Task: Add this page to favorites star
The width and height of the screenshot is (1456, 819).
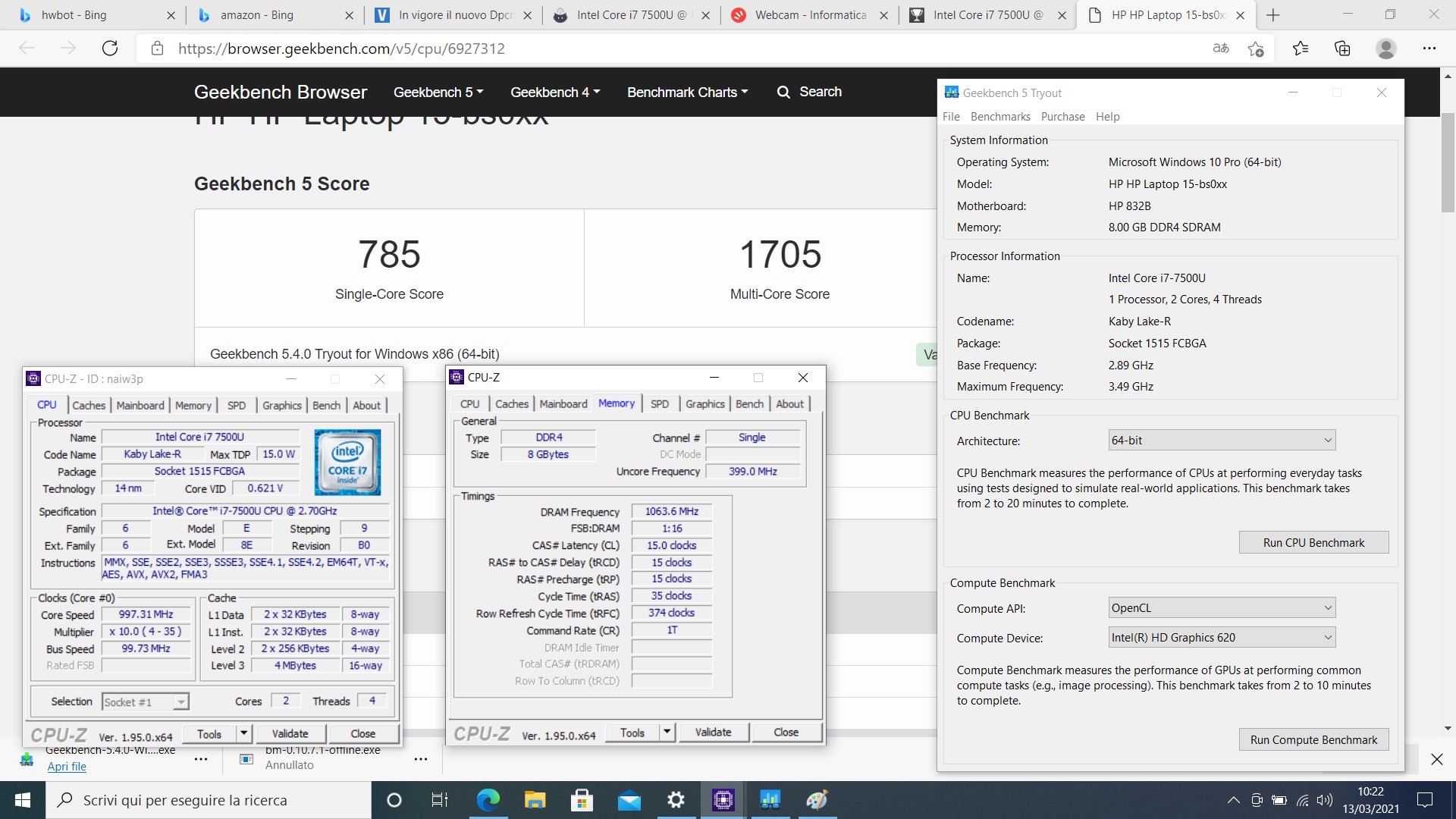Action: pos(1256,49)
